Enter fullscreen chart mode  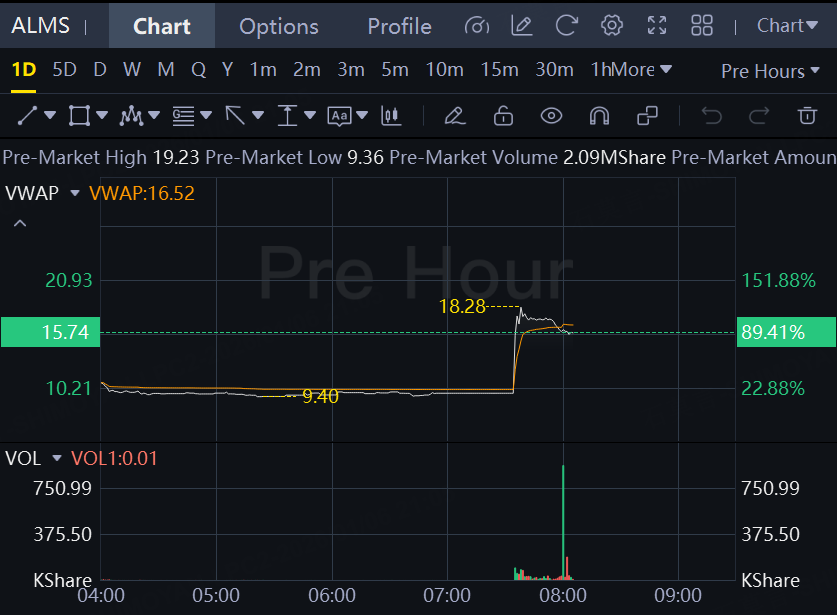pos(657,26)
